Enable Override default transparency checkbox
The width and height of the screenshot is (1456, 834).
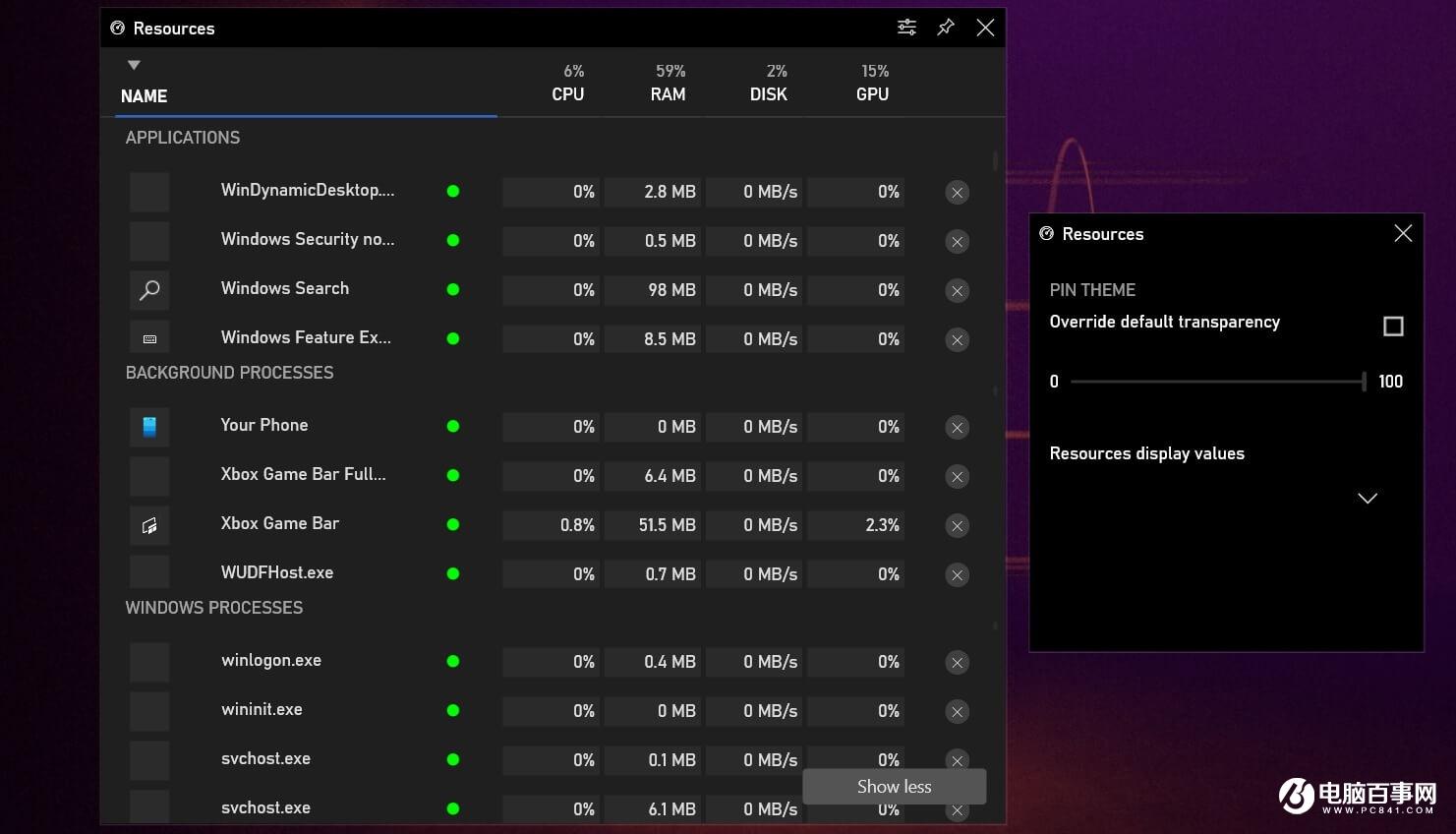pos(1393,326)
